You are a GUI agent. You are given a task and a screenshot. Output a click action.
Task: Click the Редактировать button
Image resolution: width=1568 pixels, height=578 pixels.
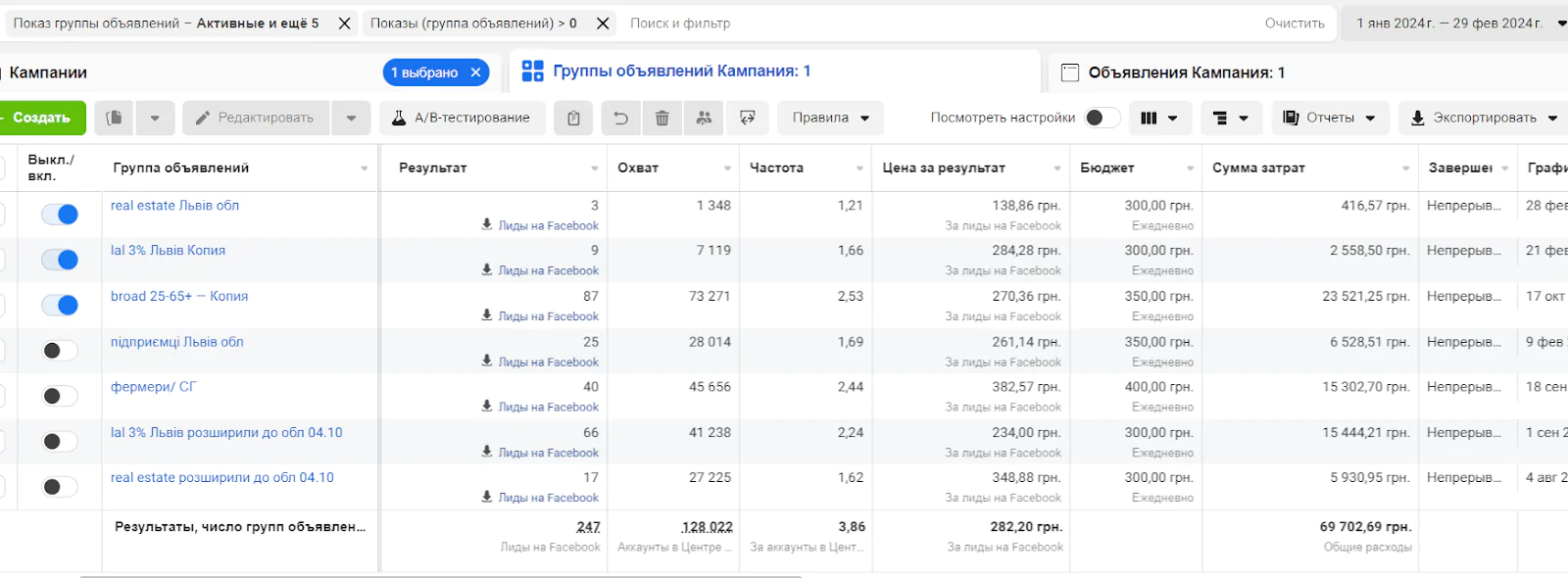[x=257, y=118]
